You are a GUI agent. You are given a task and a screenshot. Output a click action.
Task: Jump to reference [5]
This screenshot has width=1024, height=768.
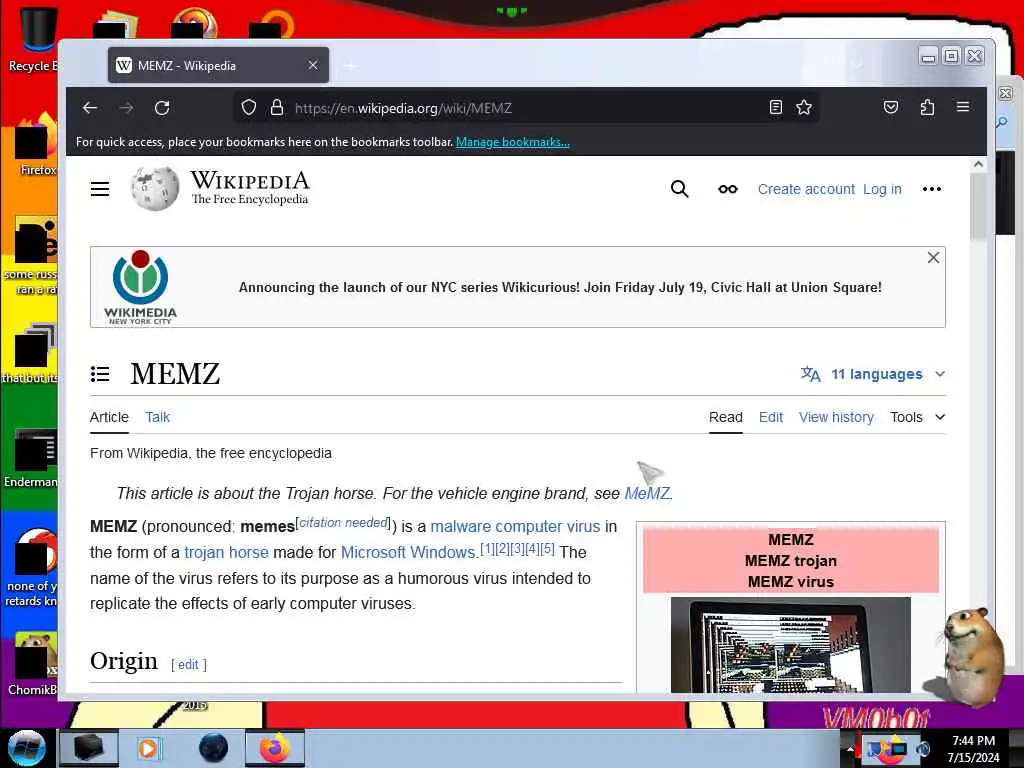coord(547,549)
